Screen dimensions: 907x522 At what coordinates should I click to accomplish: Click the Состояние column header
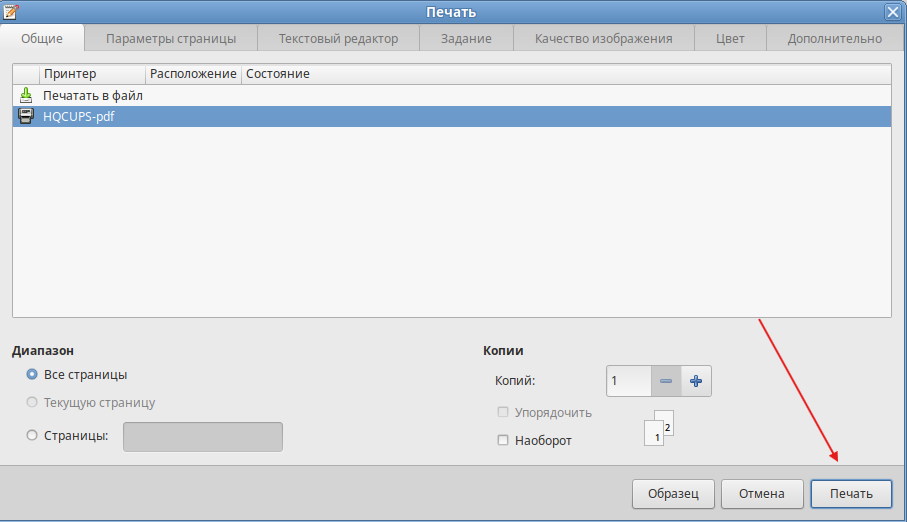(x=277, y=74)
